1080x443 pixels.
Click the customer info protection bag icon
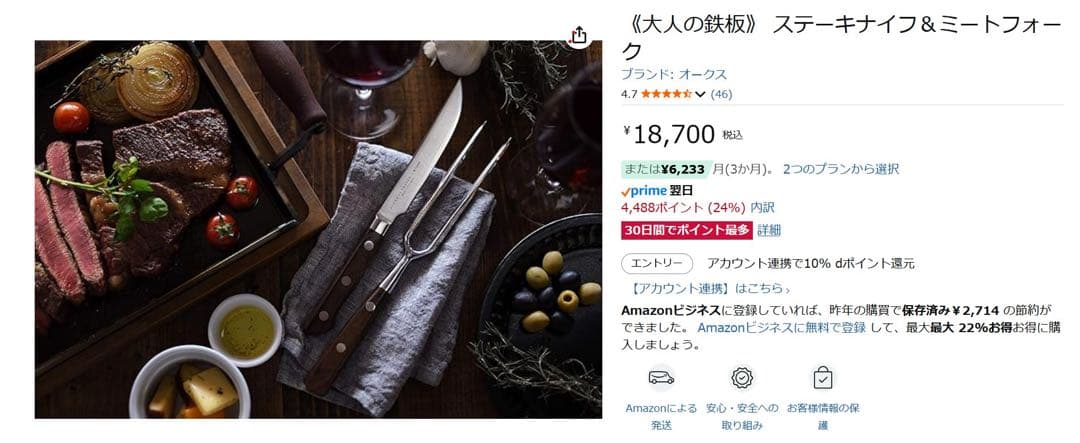pyautogui.click(x=822, y=377)
